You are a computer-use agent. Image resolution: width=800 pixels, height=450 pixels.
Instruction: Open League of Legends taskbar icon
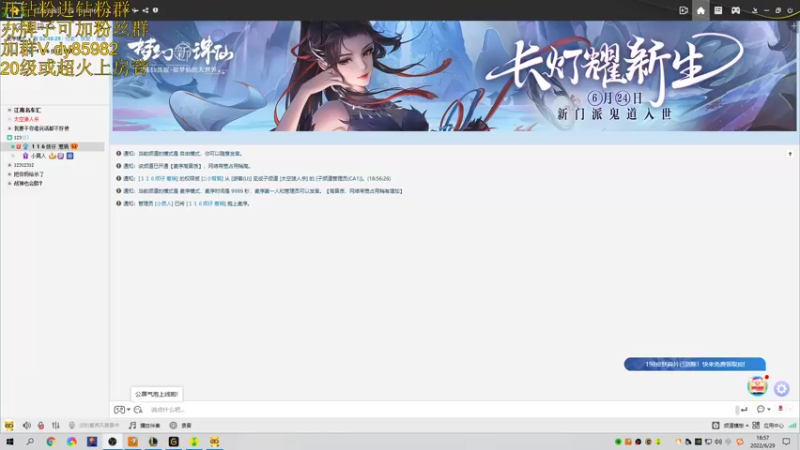tap(153, 441)
